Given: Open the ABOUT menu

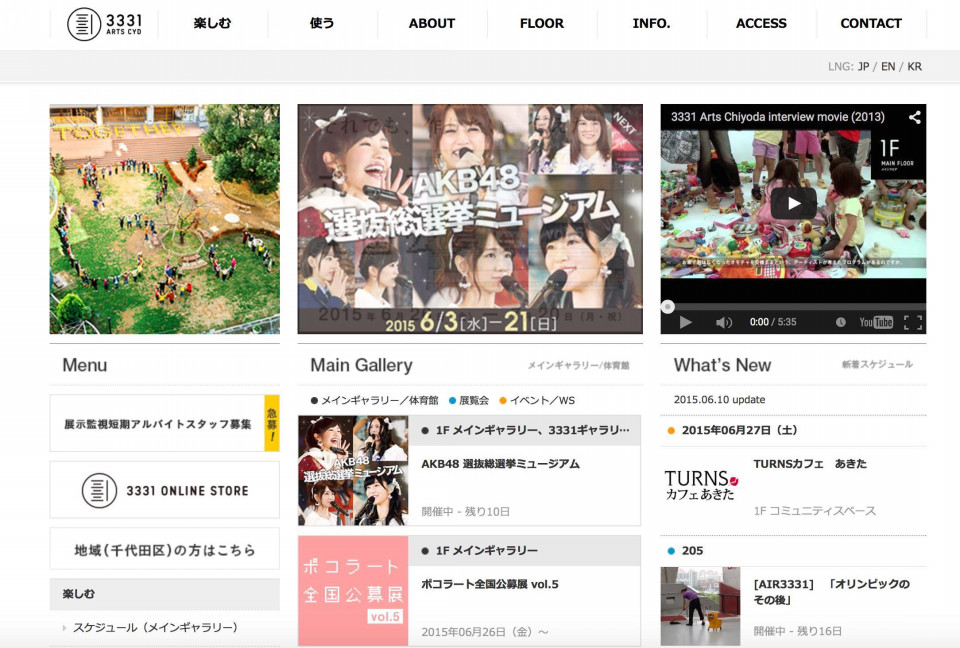Looking at the screenshot, I should coord(432,23).
